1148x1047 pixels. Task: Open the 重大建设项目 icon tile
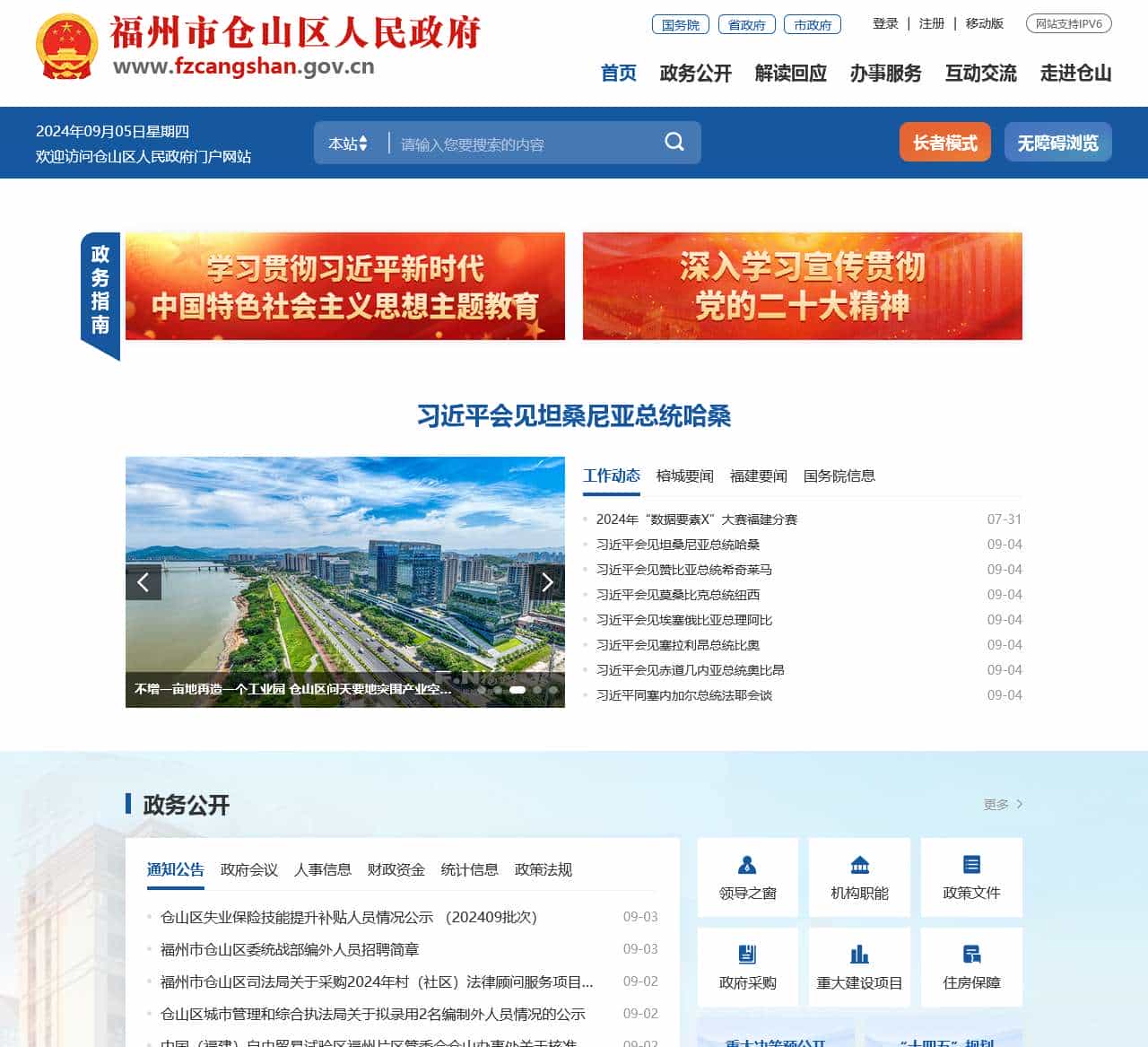[859, 967]
